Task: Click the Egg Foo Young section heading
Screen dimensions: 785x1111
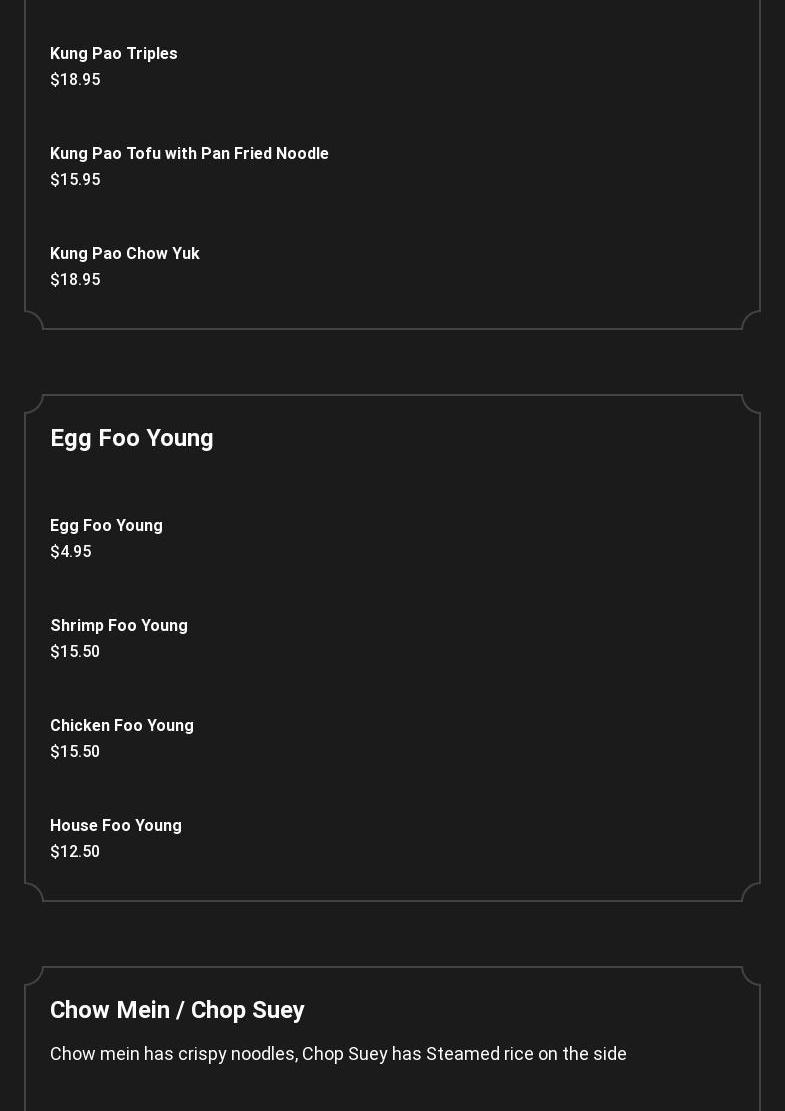Action: click(x=132, y=439)
